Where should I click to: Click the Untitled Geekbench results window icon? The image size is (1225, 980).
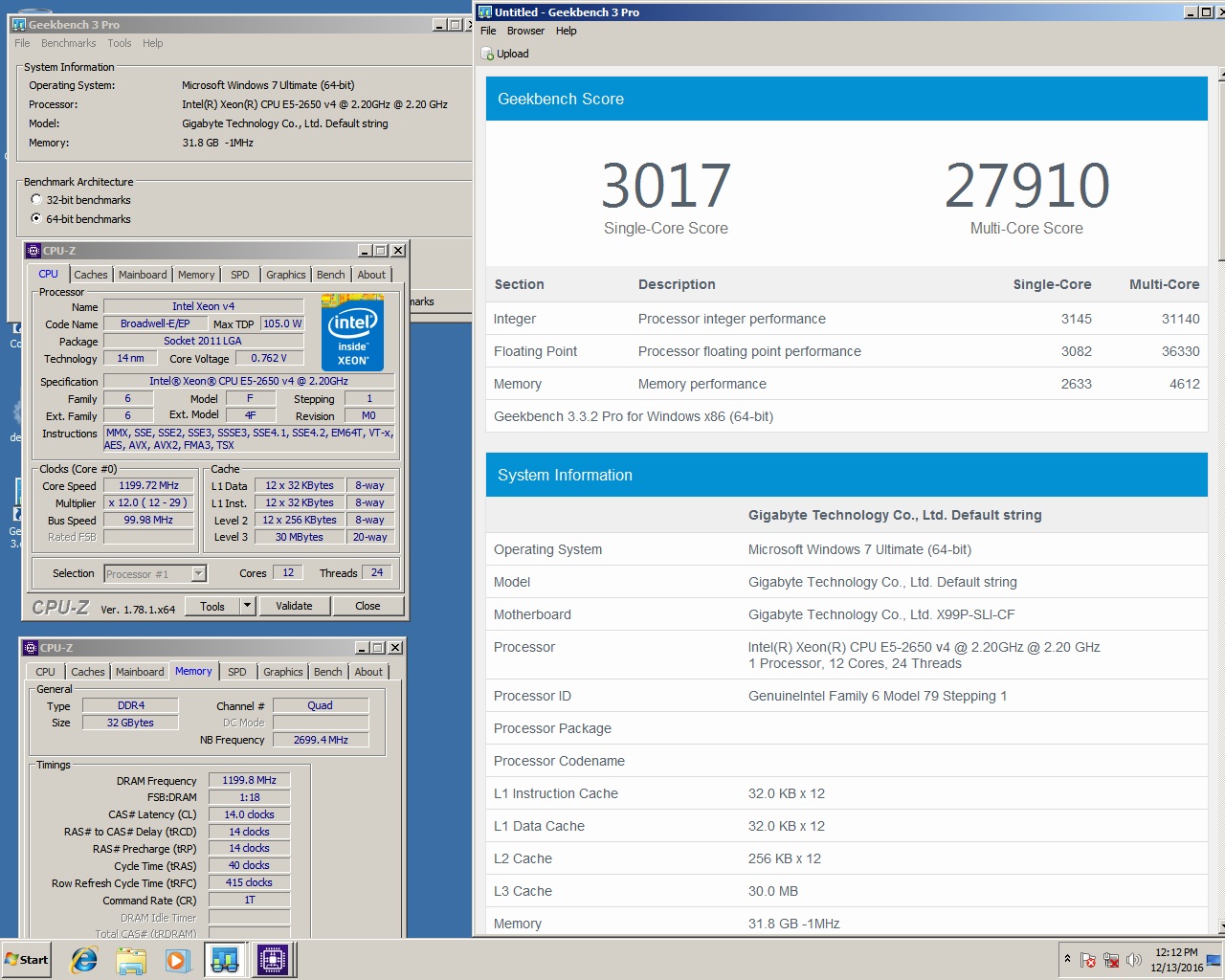[485, 12]
